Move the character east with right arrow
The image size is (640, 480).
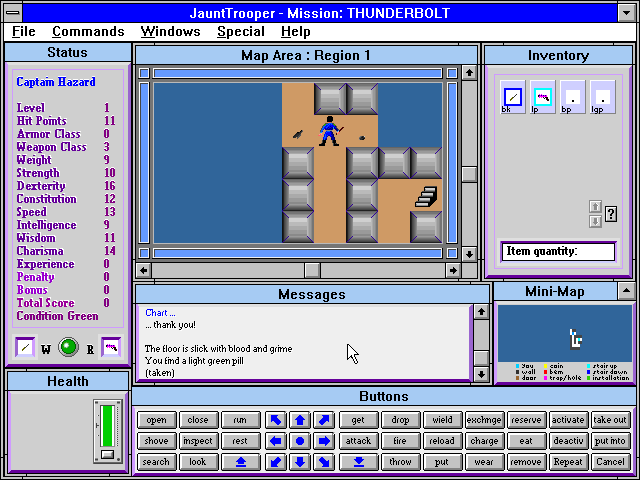coord(324,441)
